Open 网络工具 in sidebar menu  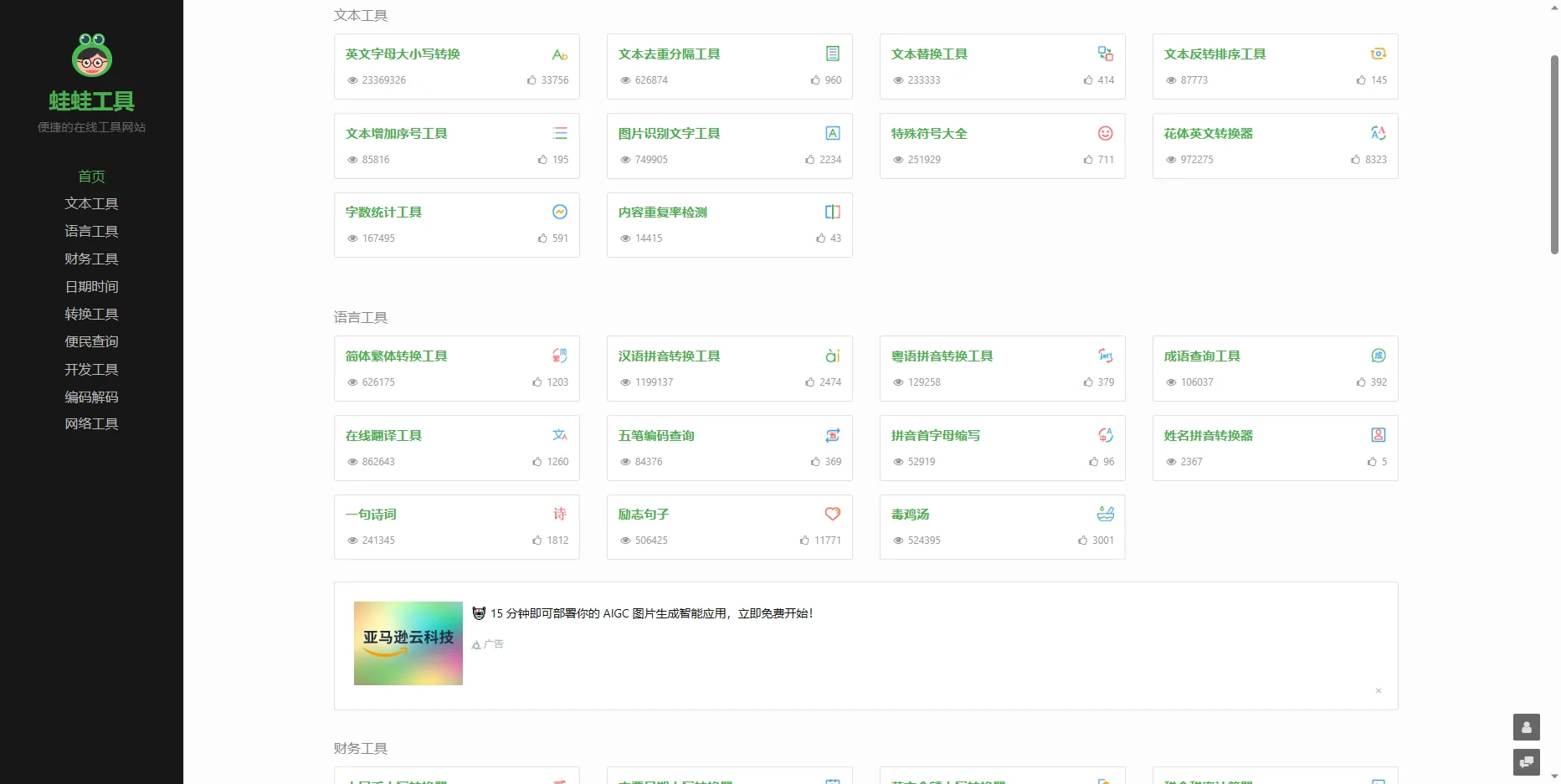point(91,424)
